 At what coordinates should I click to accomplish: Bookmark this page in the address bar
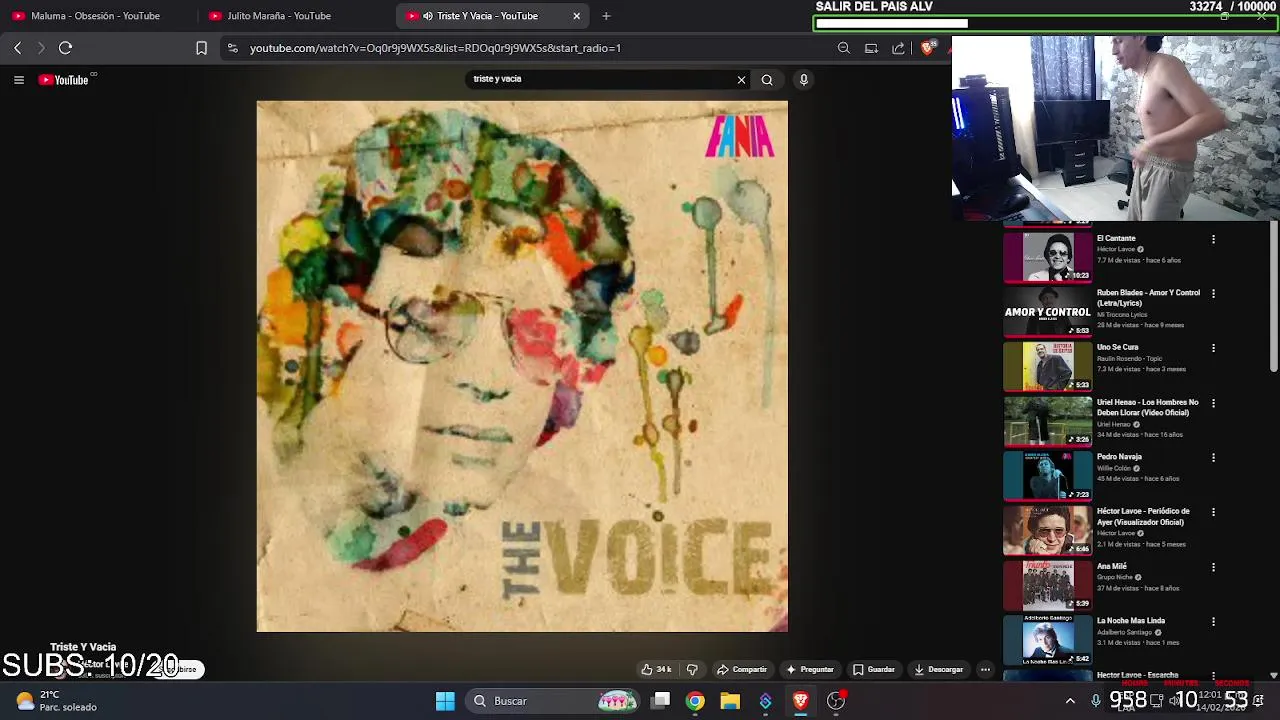pos(201,48)
